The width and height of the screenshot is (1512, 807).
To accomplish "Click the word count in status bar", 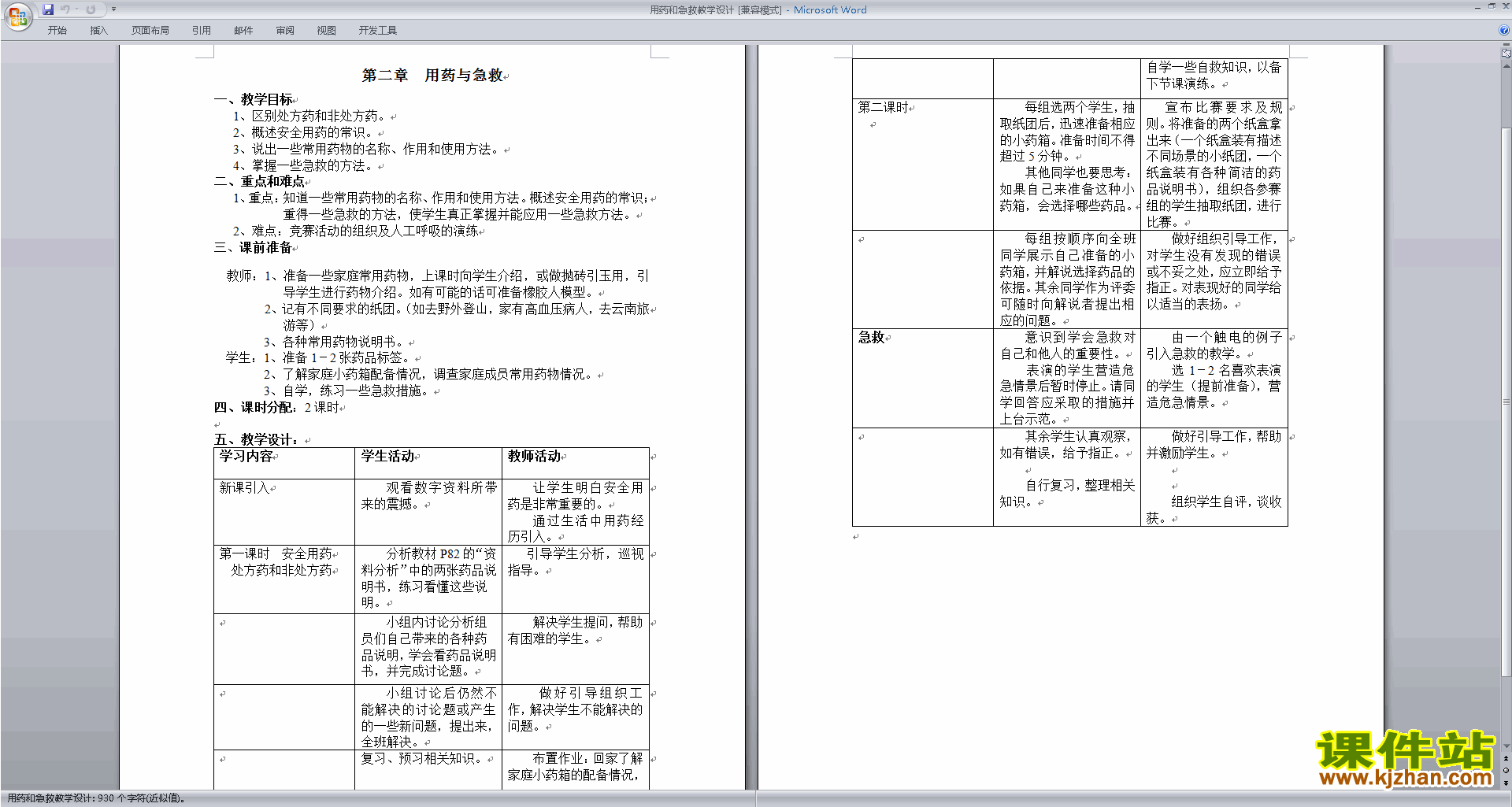I will 96,798.
